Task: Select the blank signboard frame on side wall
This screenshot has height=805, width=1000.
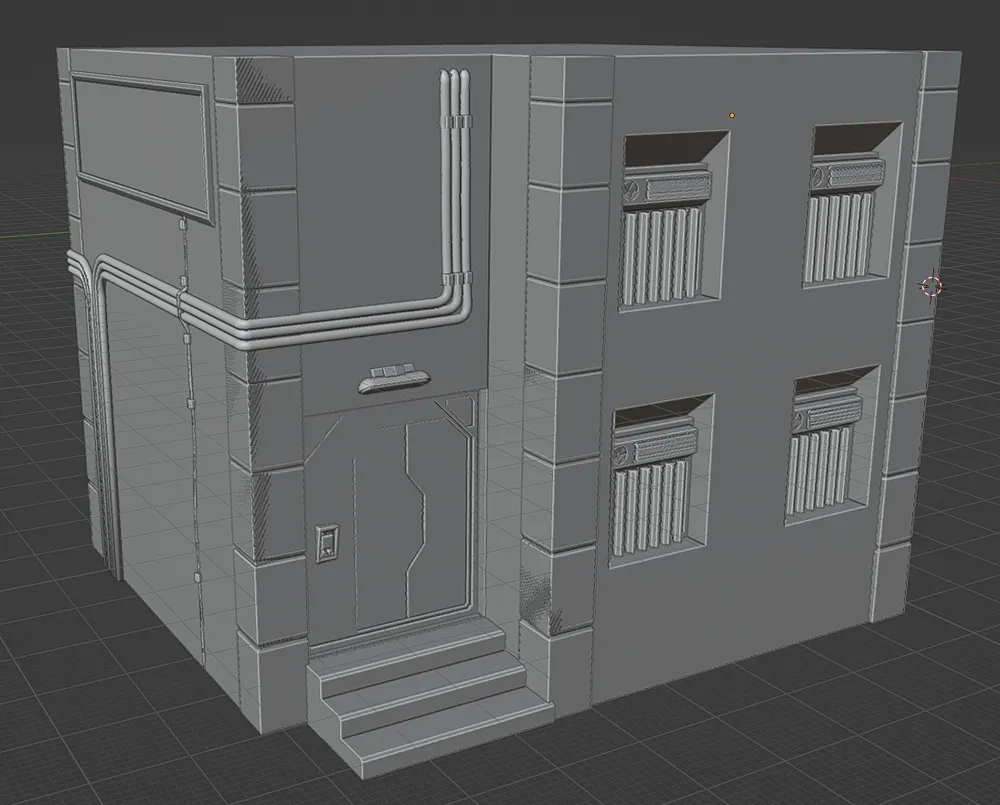Action: point(142,146)
